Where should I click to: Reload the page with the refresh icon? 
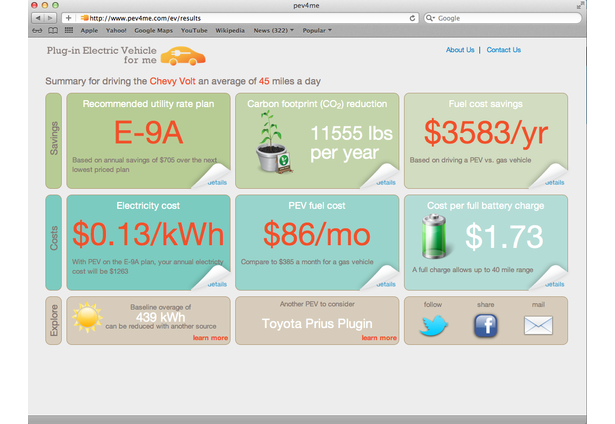tap(412, 18)
